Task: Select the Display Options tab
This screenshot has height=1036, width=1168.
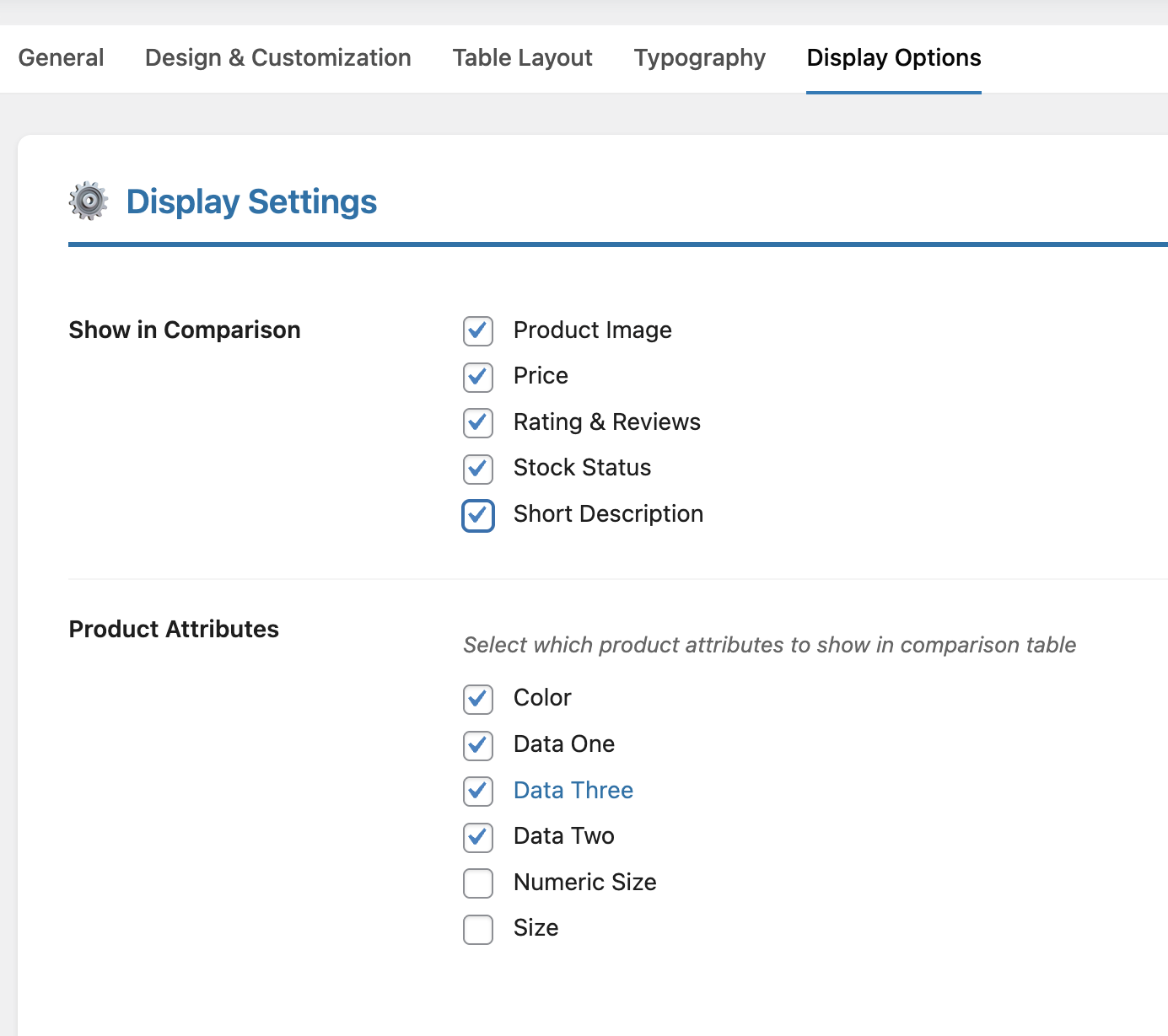Action: tap(893, 58)
